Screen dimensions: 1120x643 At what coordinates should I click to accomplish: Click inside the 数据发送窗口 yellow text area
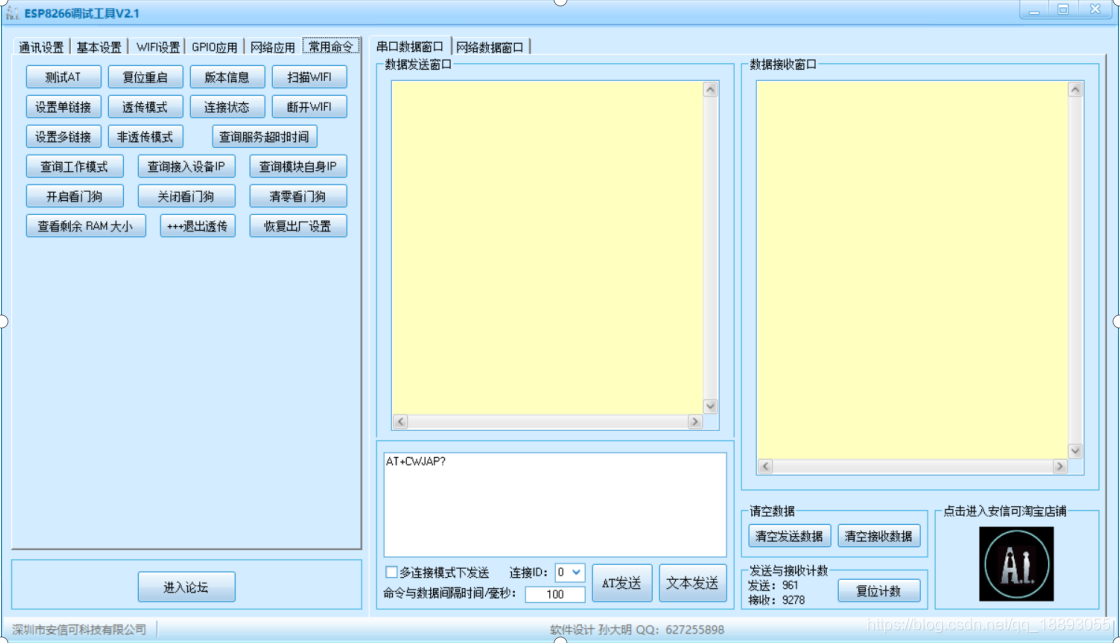coord(547,247)
